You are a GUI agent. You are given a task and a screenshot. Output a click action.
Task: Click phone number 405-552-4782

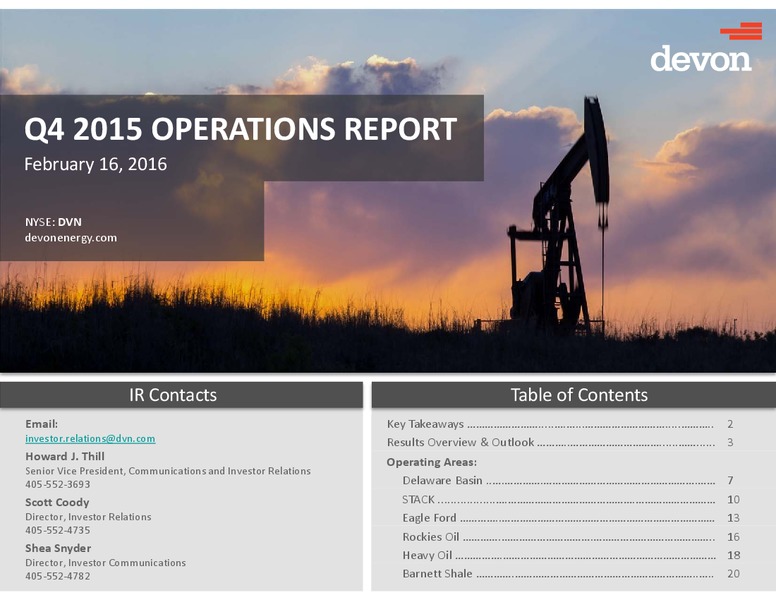(58, 576)
